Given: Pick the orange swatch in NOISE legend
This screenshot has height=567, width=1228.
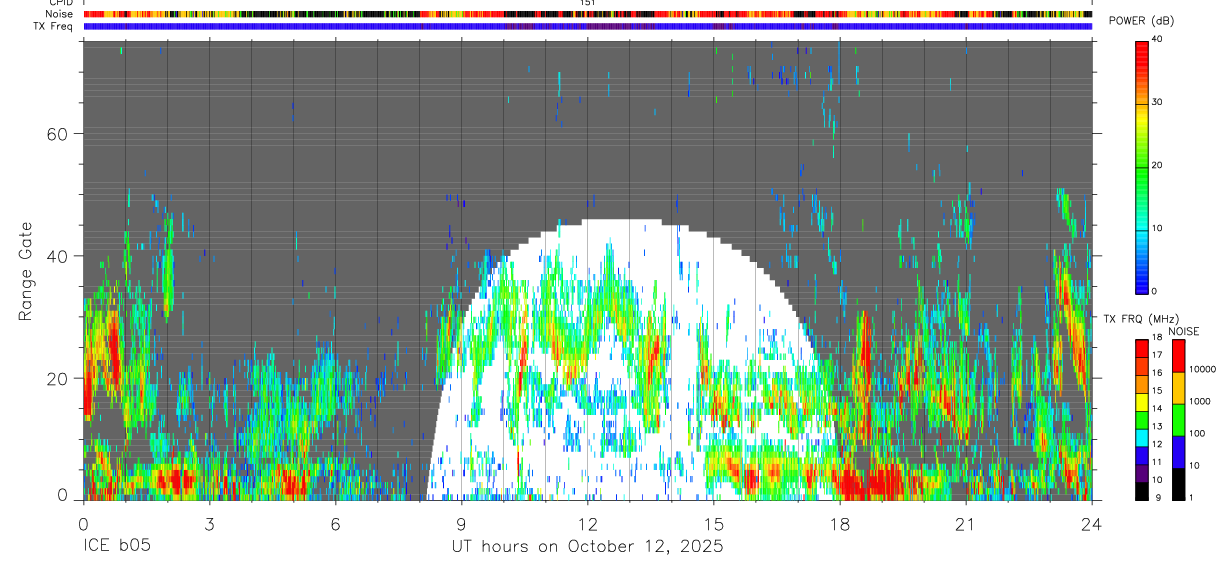Looking at the screenshot, I should (x=1177, y=388).
